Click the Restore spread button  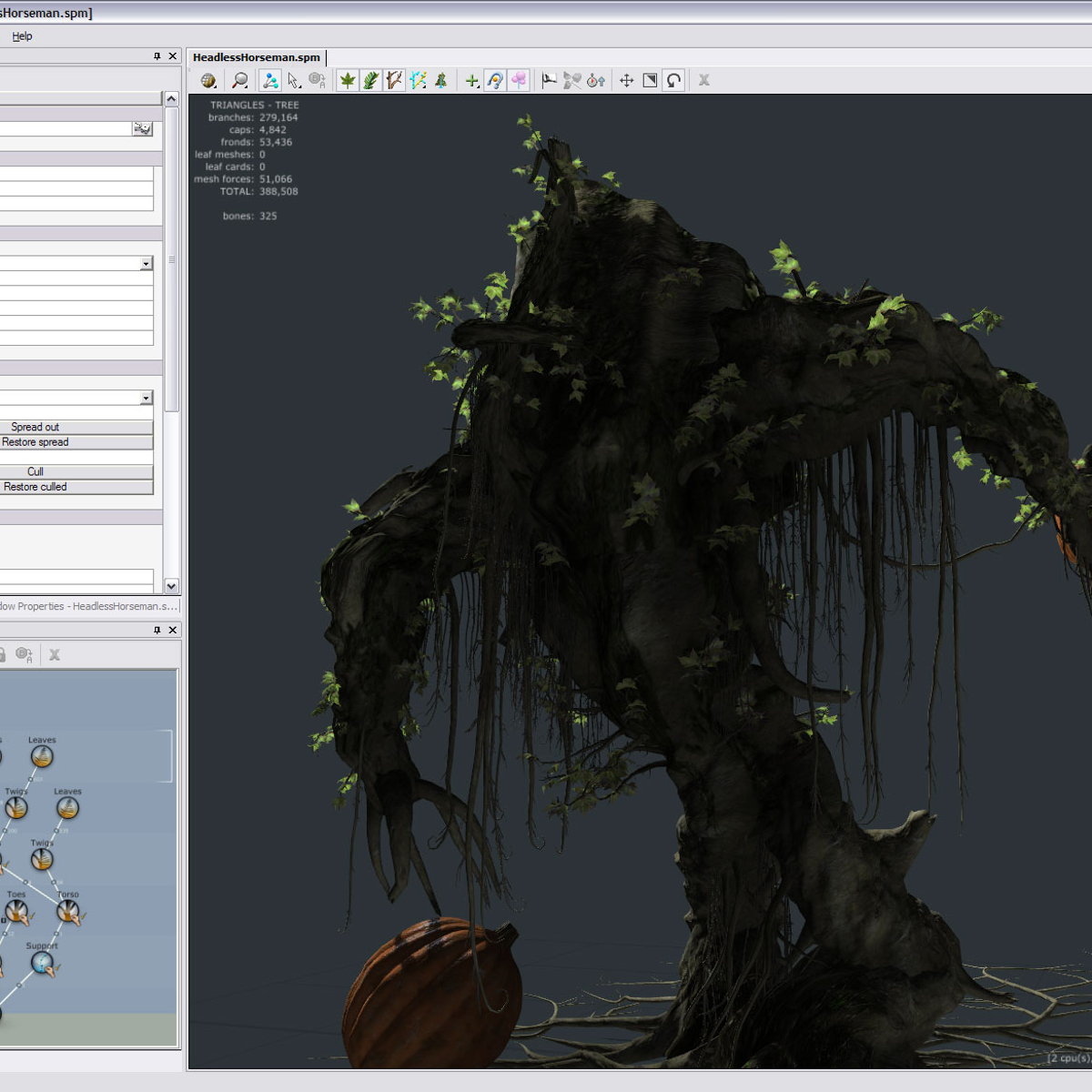pos(76,442)
